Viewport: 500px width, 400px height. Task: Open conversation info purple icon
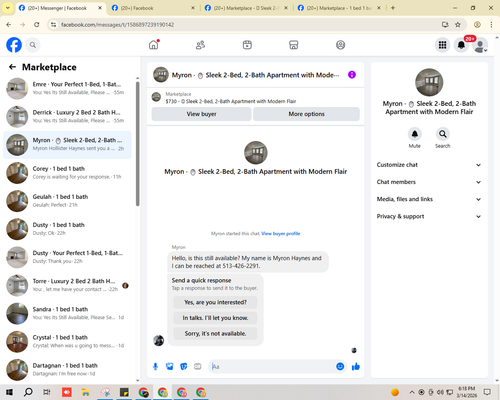point(352,75)
